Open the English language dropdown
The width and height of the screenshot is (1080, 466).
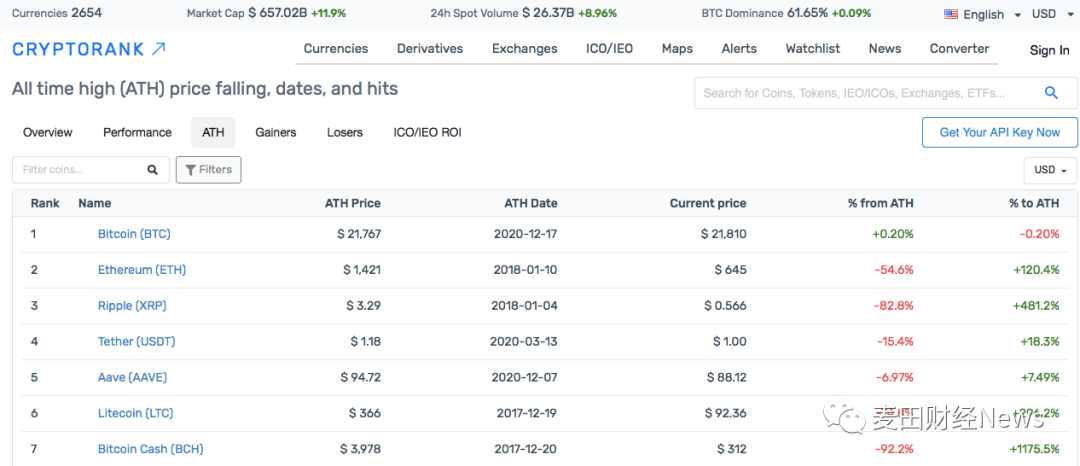(x=984, y=14)
